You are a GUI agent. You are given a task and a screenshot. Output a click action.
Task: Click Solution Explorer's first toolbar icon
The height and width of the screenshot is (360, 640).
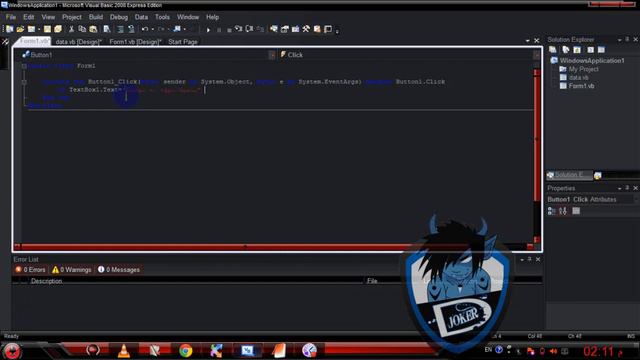point(553,50)
